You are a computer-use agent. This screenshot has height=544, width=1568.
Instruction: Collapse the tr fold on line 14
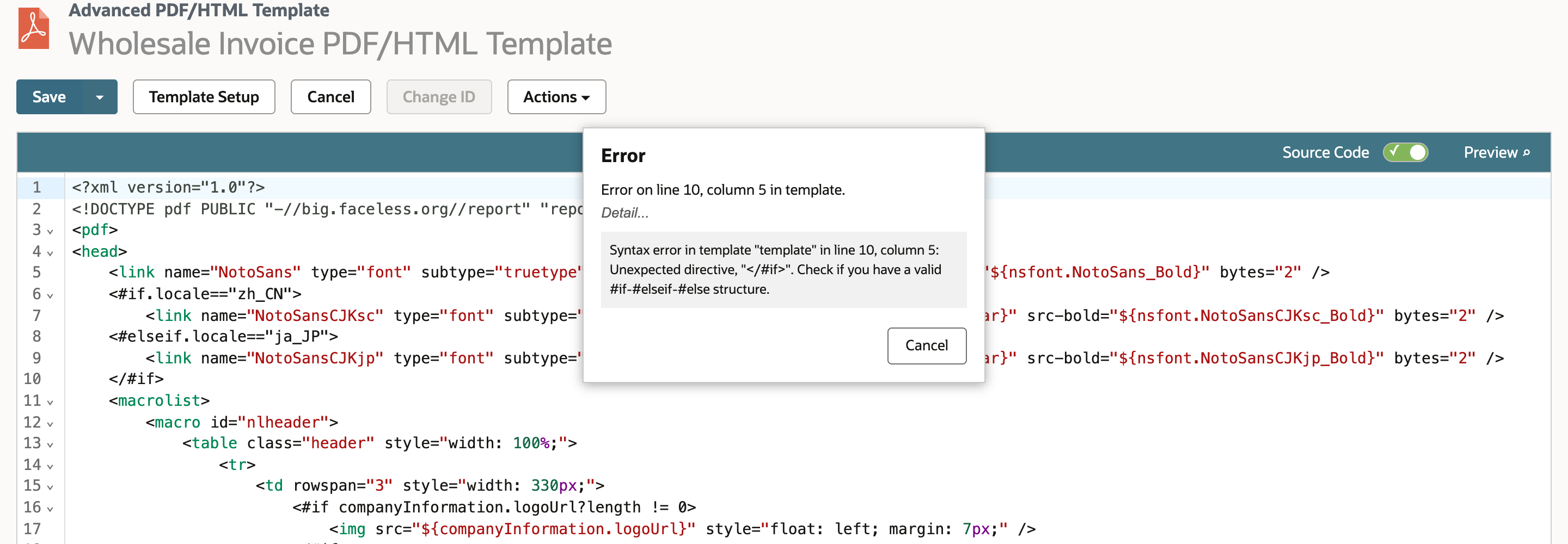(50, 466)
